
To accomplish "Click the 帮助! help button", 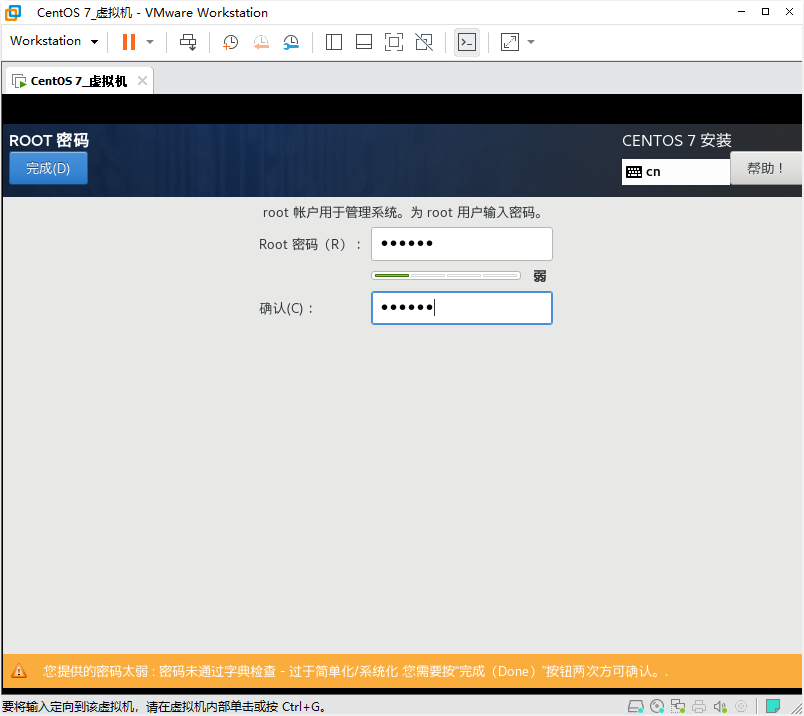I will pos(765,168).
